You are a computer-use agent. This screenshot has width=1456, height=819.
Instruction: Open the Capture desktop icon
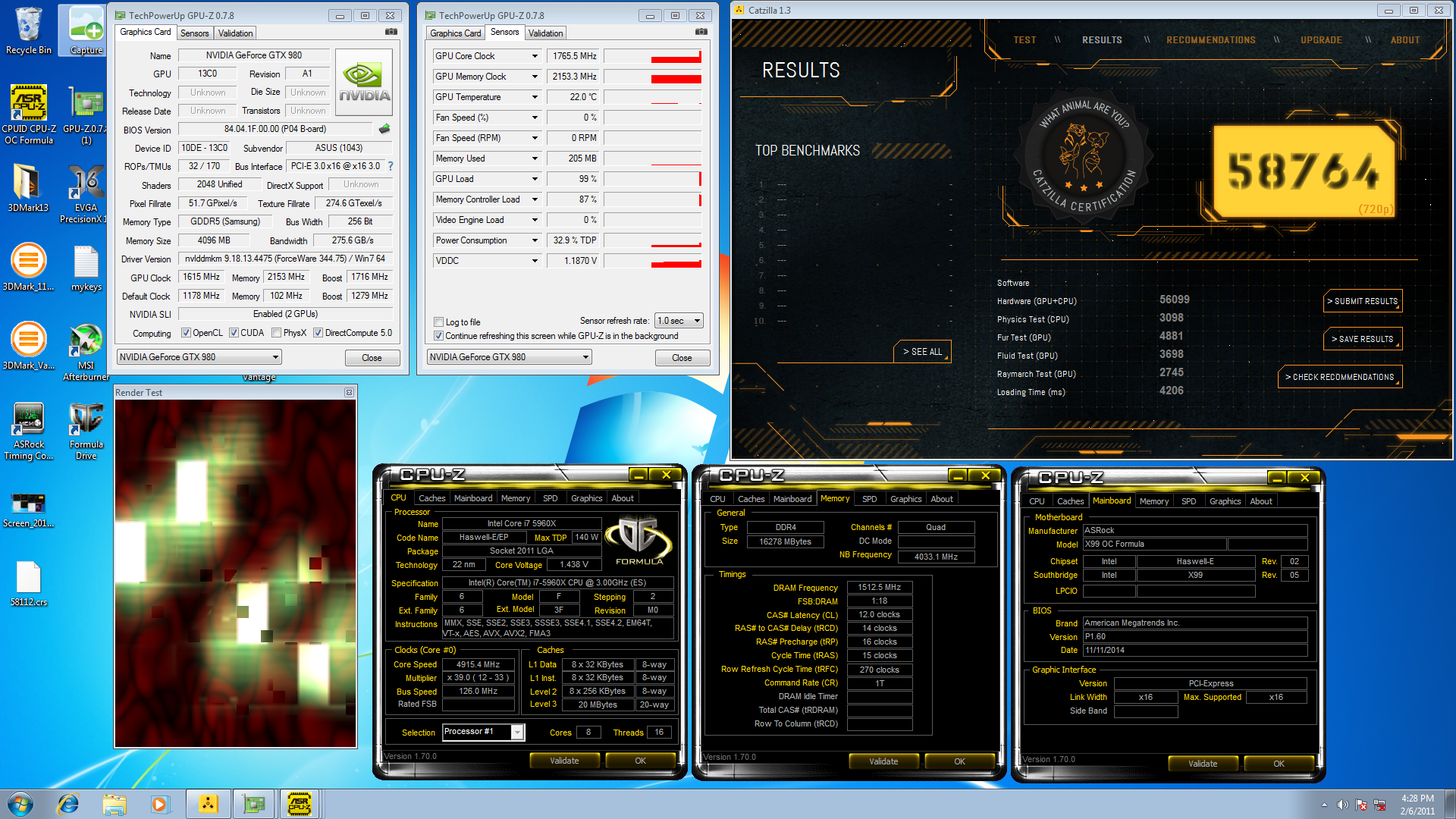86,30
